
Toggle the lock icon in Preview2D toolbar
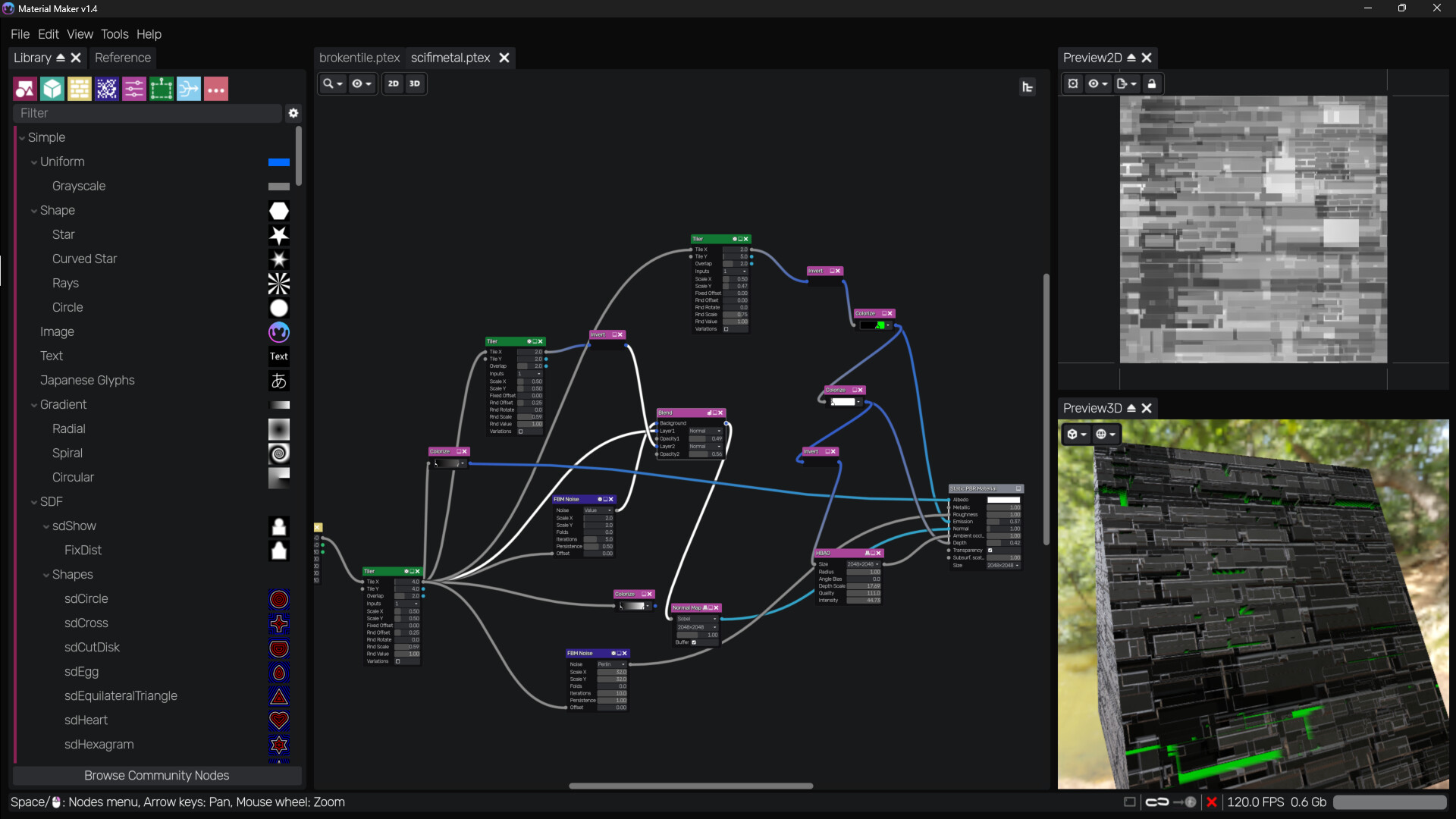[1153, 83]
